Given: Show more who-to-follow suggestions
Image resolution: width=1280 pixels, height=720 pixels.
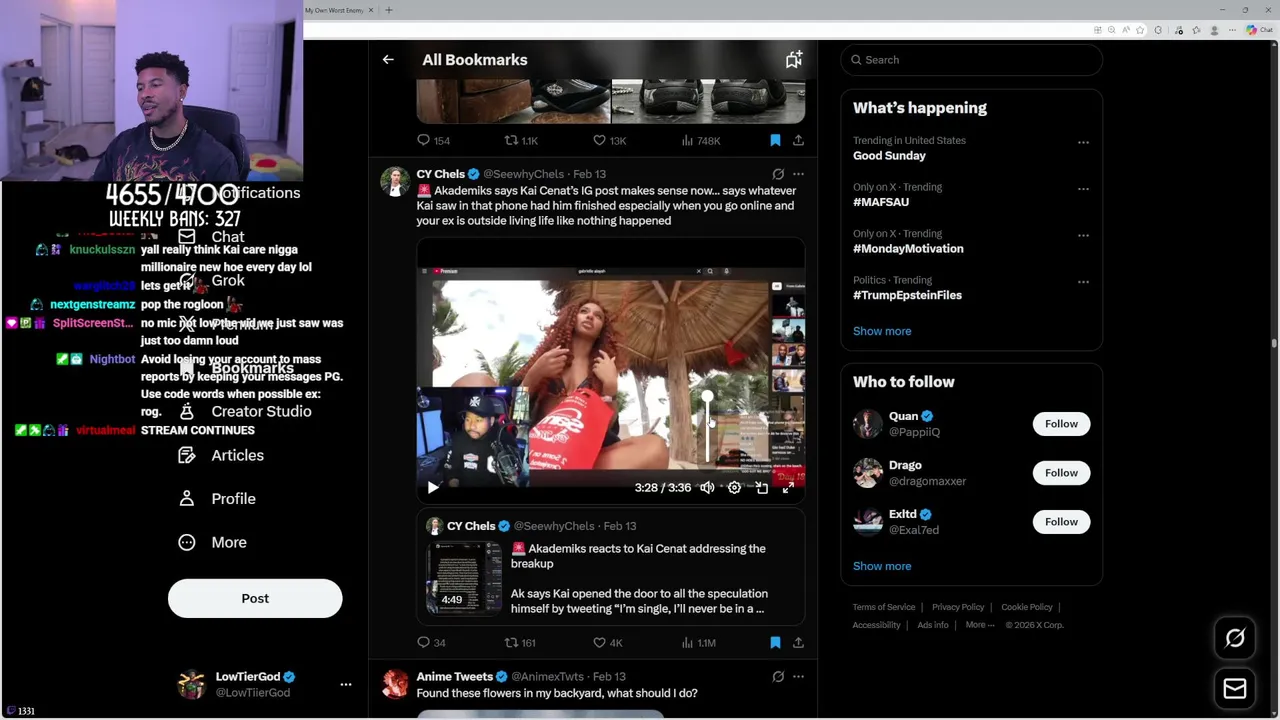Looking at the screenshot, I should [x=882, y=566].
